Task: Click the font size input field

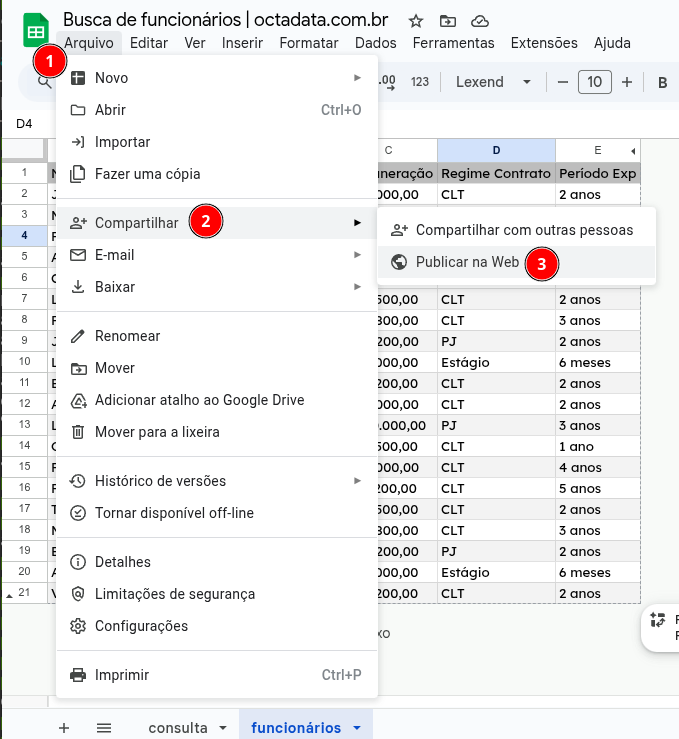Action: click(595, 82)
